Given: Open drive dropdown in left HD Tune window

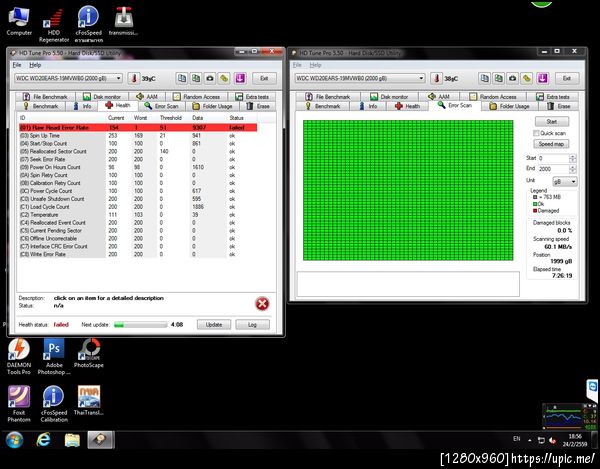Looking at the screenshot, I should pos(69,78).
